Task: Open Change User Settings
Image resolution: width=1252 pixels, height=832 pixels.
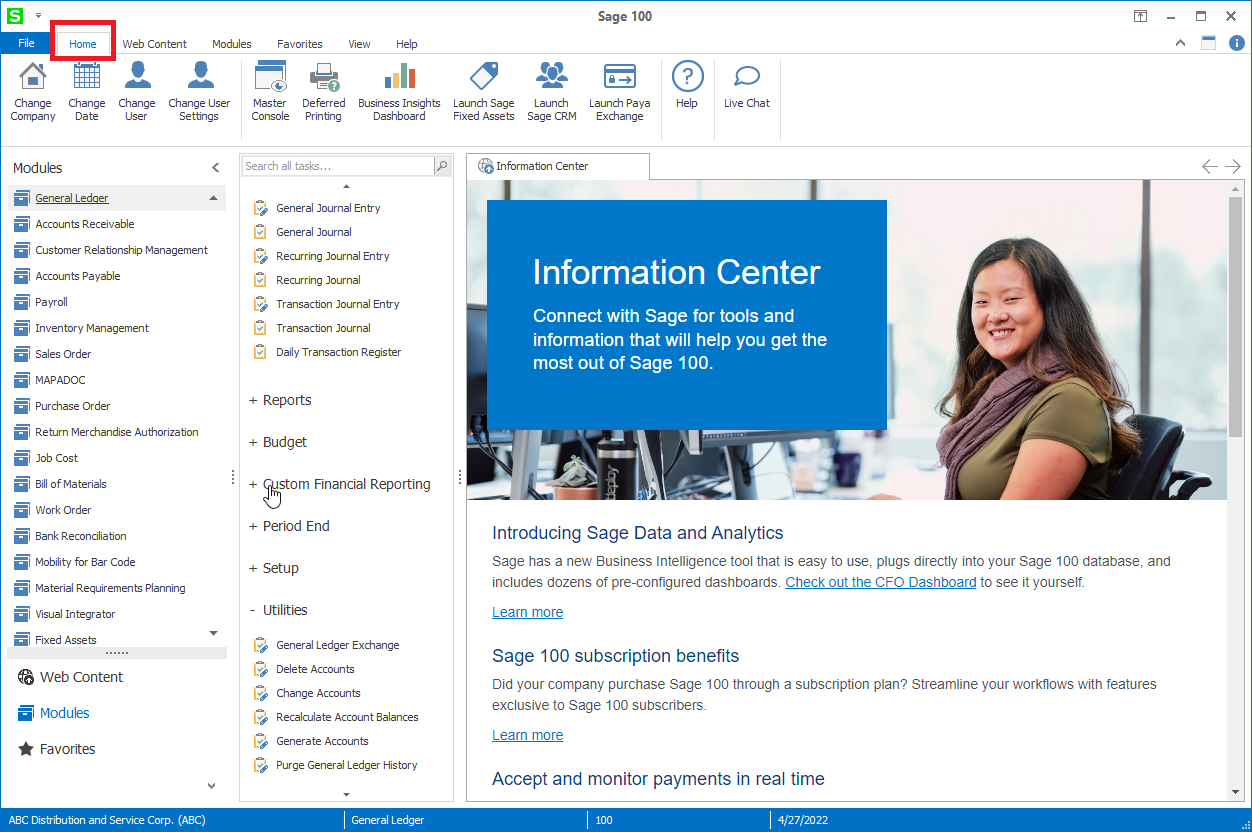Action: (199, 91)
